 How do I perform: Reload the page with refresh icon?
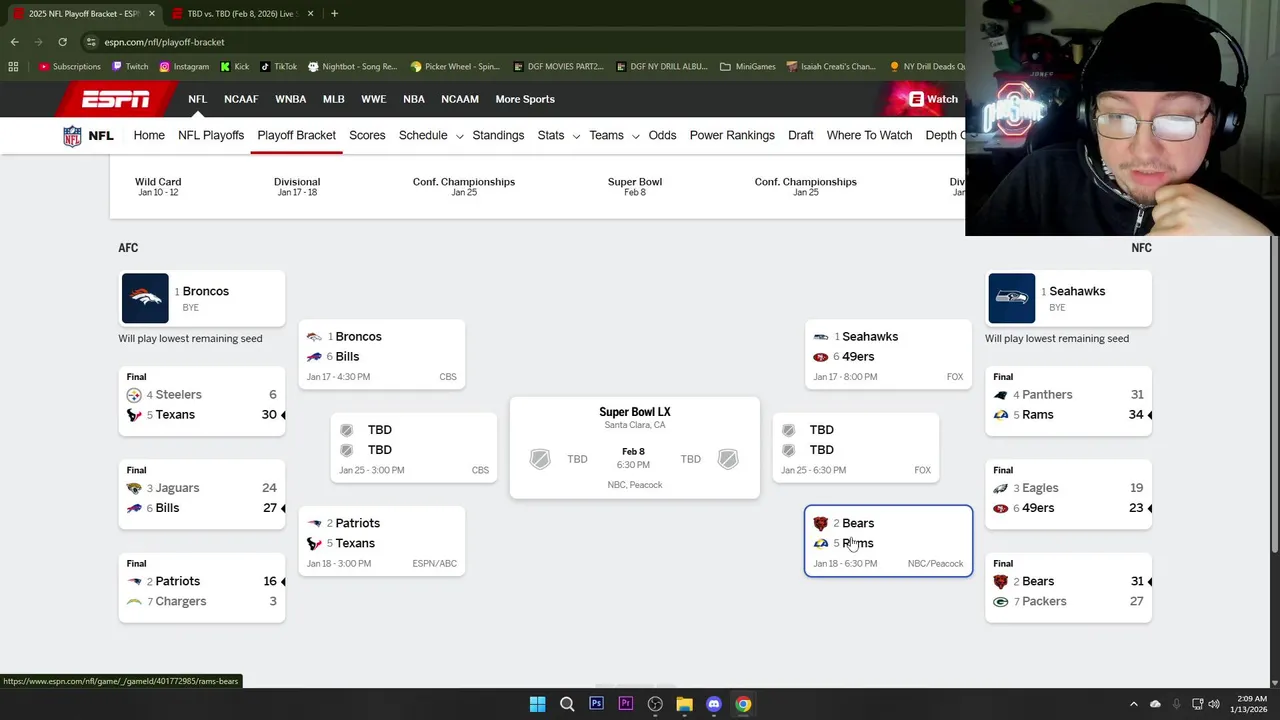(x=62, y=42)
